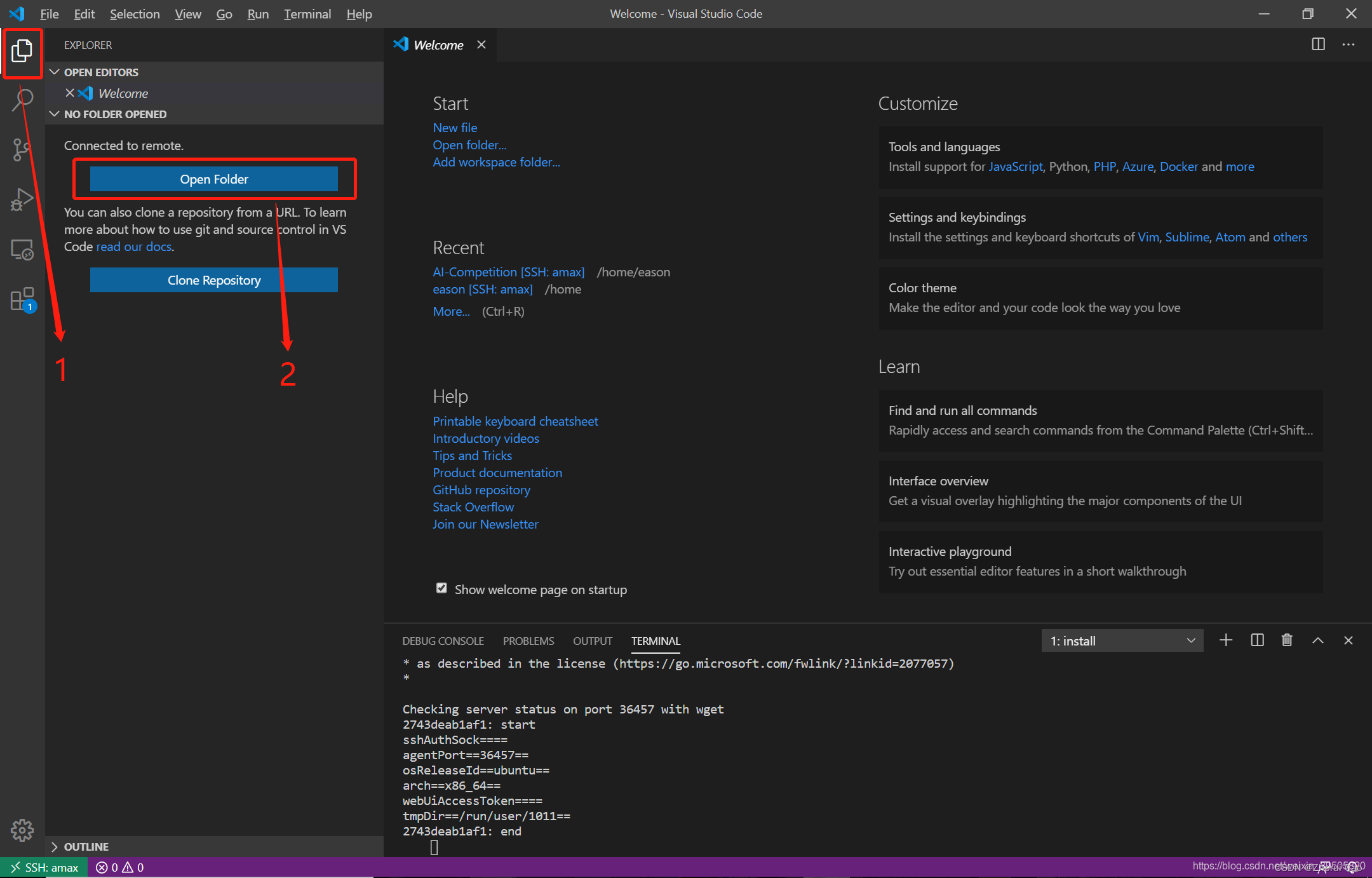The height and width of the screenshot is (878, 1372).
Task: Toggle Show welcome page on startup
Action: click(x=441, y=588)
